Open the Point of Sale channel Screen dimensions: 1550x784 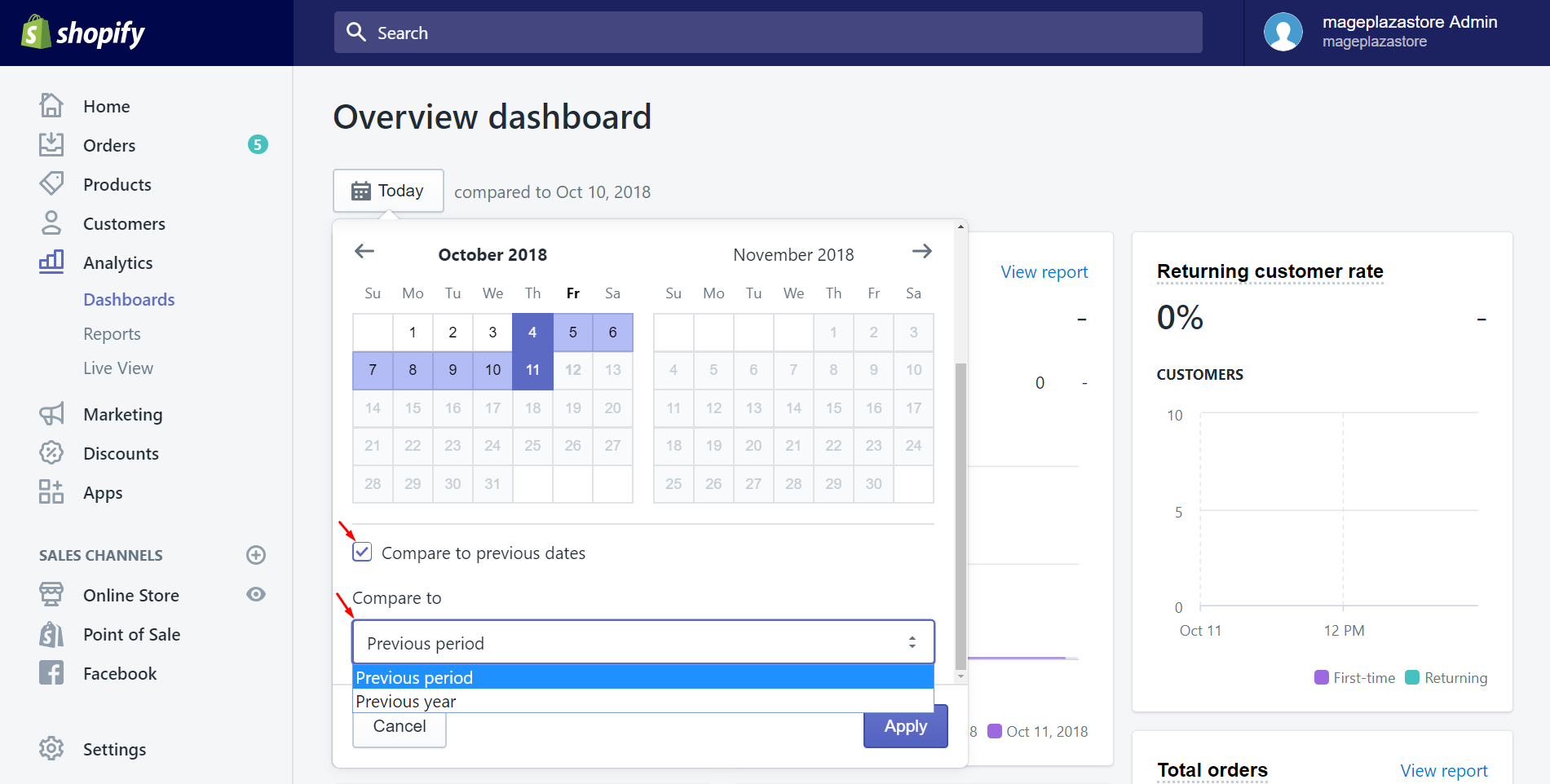tap(132, 634)
